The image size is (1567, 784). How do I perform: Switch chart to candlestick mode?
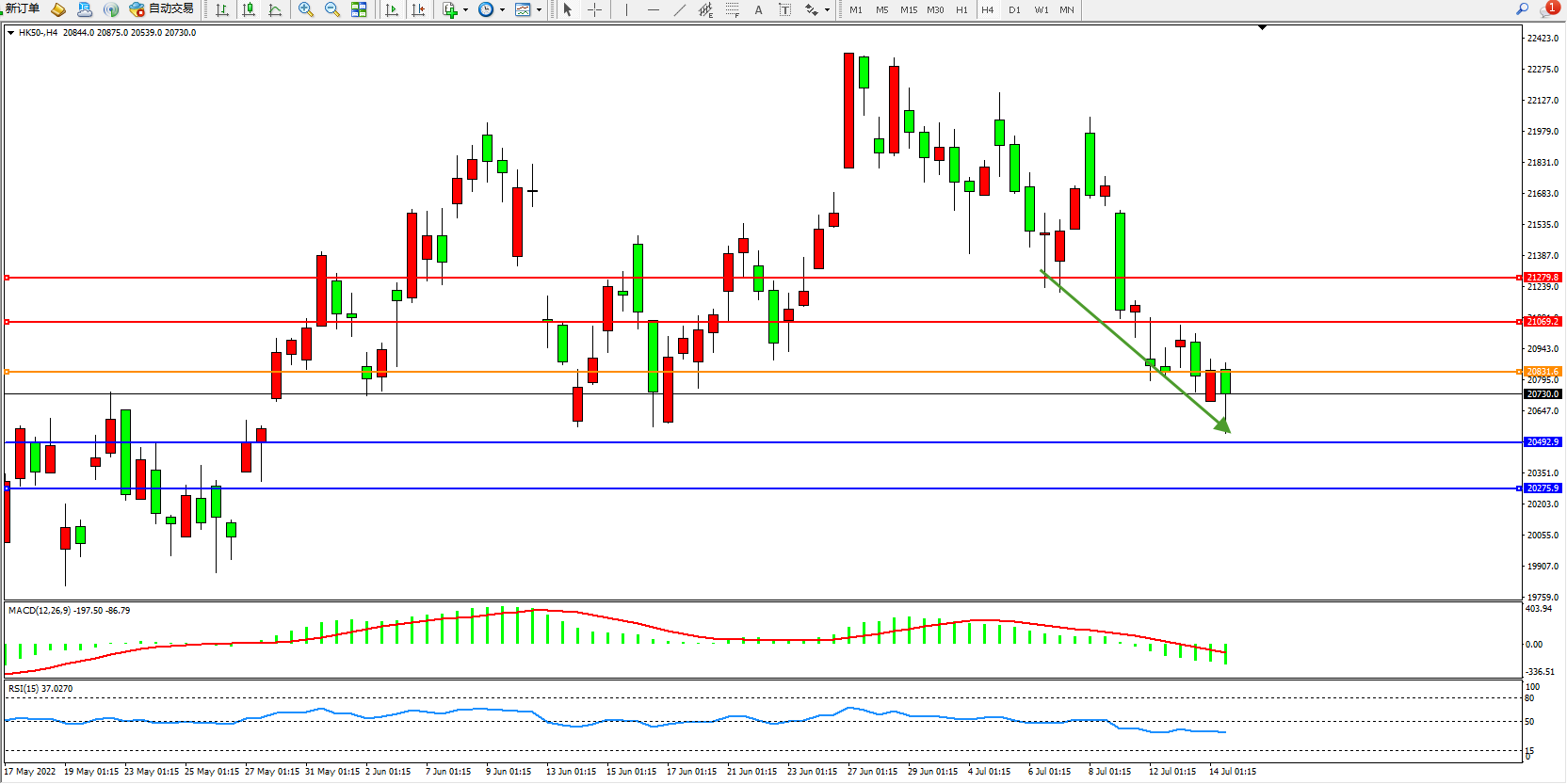tap(249, 9)
